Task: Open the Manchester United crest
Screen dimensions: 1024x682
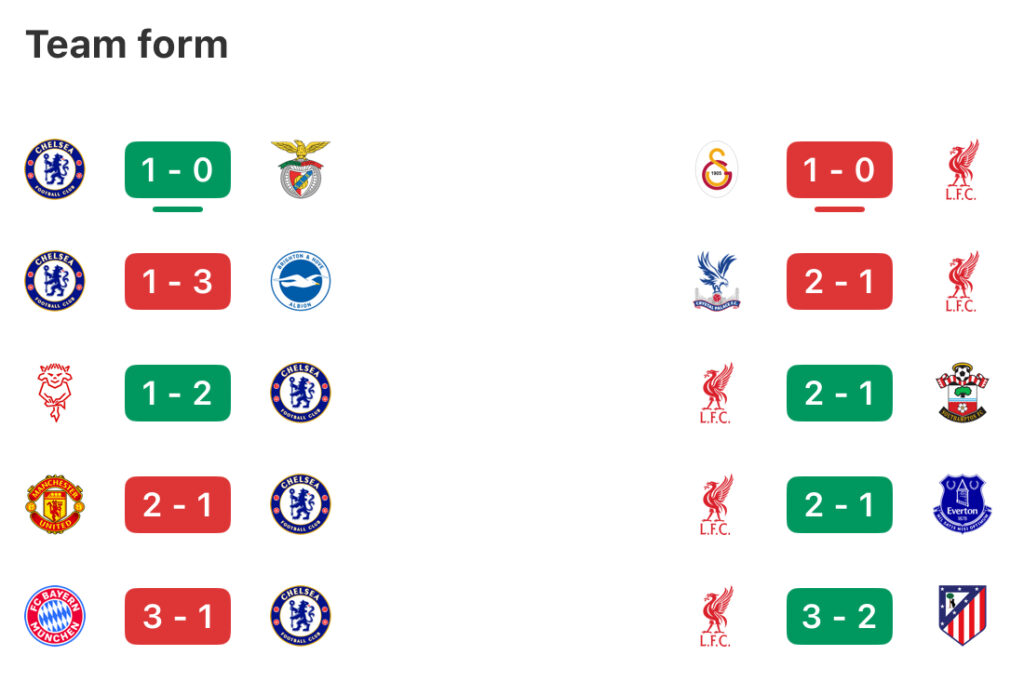Action: tap(55, 504)
